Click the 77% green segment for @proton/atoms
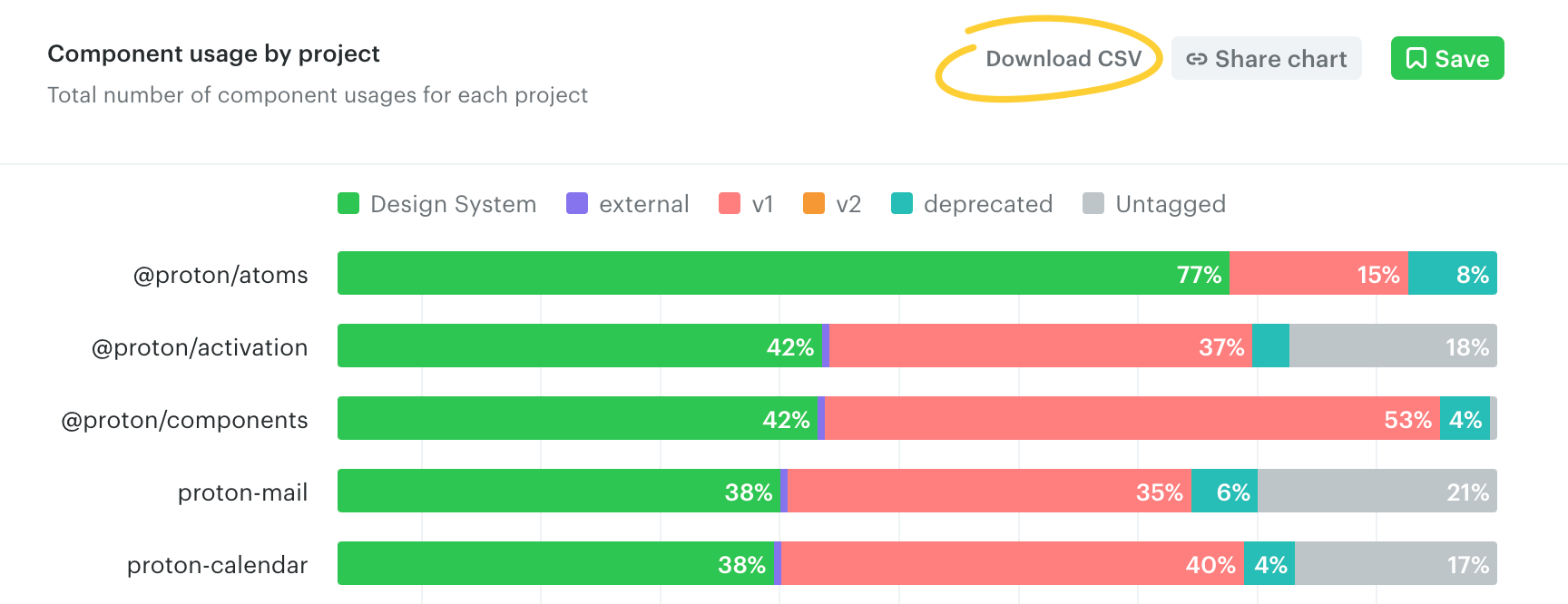1568x604 pixels. [x=782, y=273]
